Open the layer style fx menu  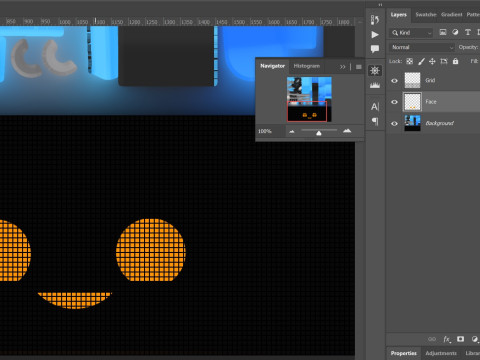pyautogui.click(x=447, y=339)
